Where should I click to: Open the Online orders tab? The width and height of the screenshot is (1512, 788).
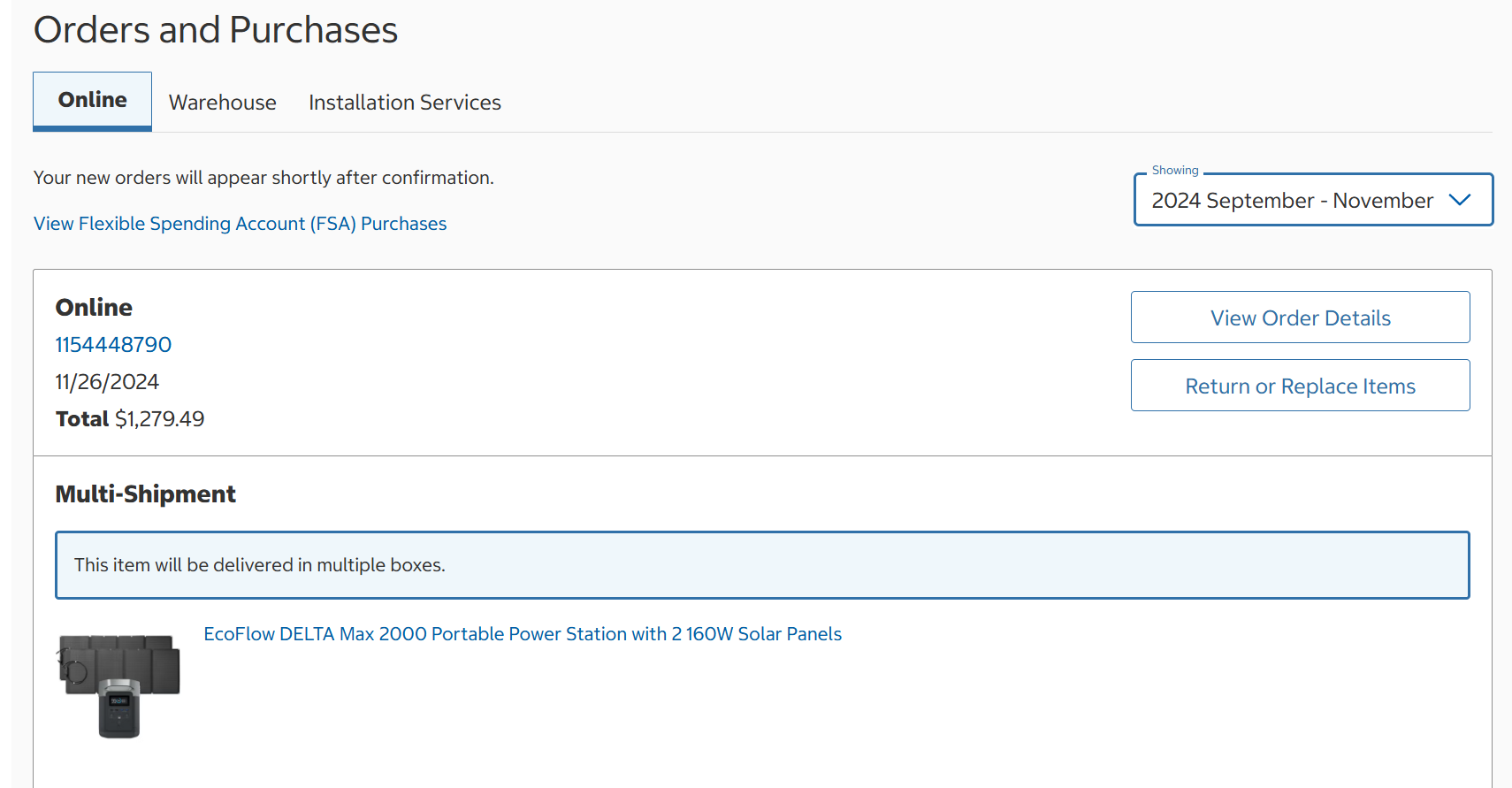(x=92, y=101)
